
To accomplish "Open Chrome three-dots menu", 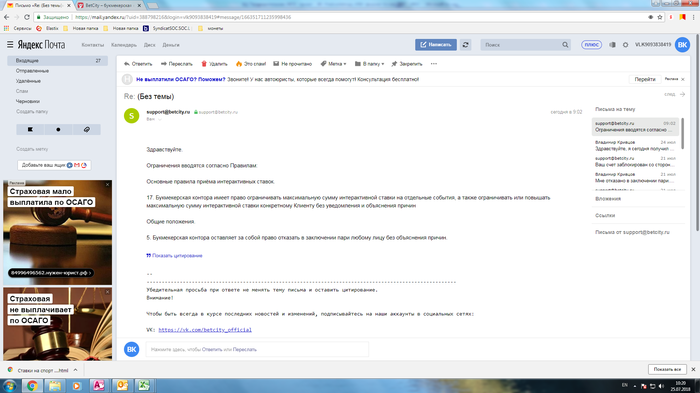I will tap(694, 17).
